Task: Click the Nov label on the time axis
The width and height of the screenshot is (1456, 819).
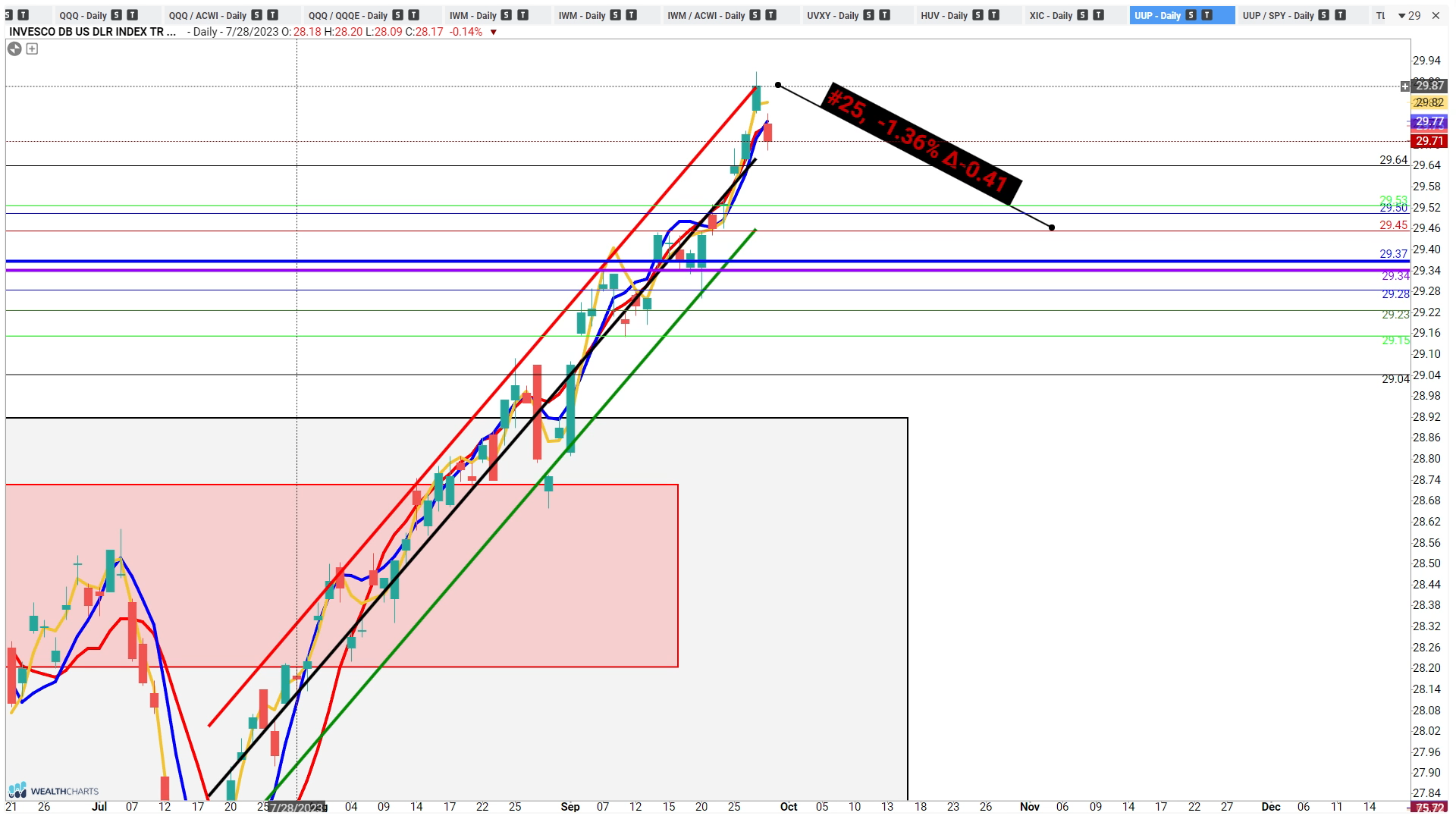Action: pyautogui.click(x=1029, y=807)
